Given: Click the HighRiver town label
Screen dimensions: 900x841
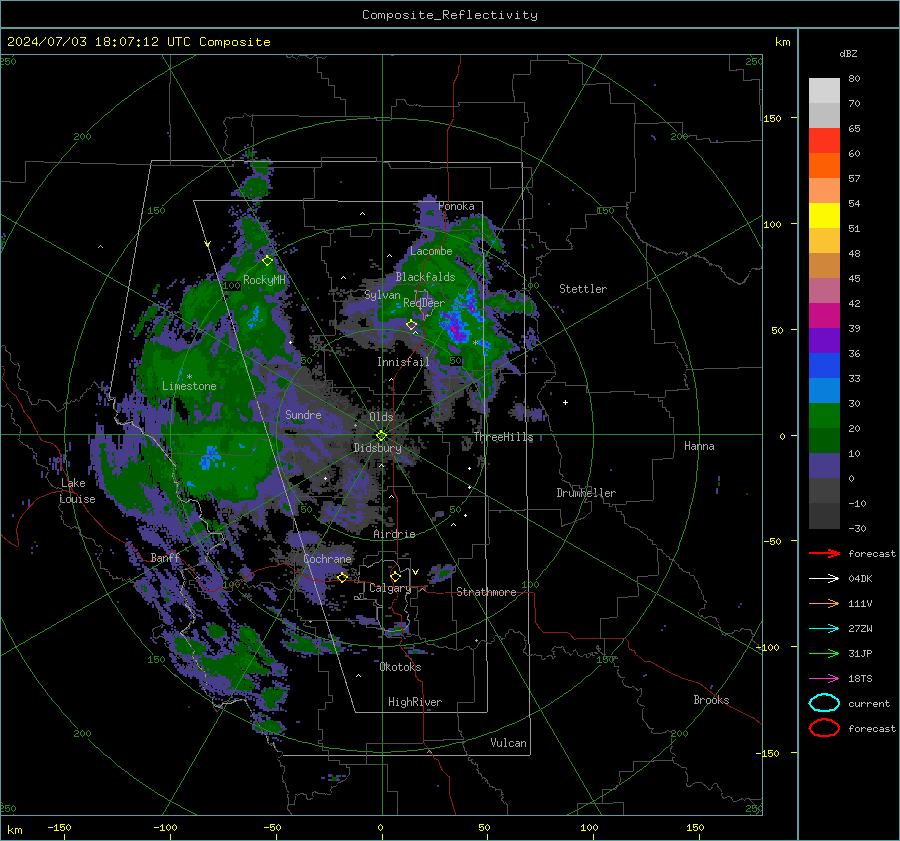Looking at the screenshot, I should coord(415,702).
